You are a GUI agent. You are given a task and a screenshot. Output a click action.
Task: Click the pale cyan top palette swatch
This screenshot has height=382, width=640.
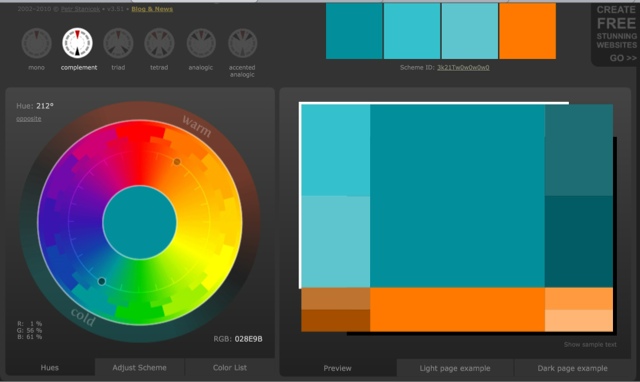pyautogui.click(x=470, y=31)
